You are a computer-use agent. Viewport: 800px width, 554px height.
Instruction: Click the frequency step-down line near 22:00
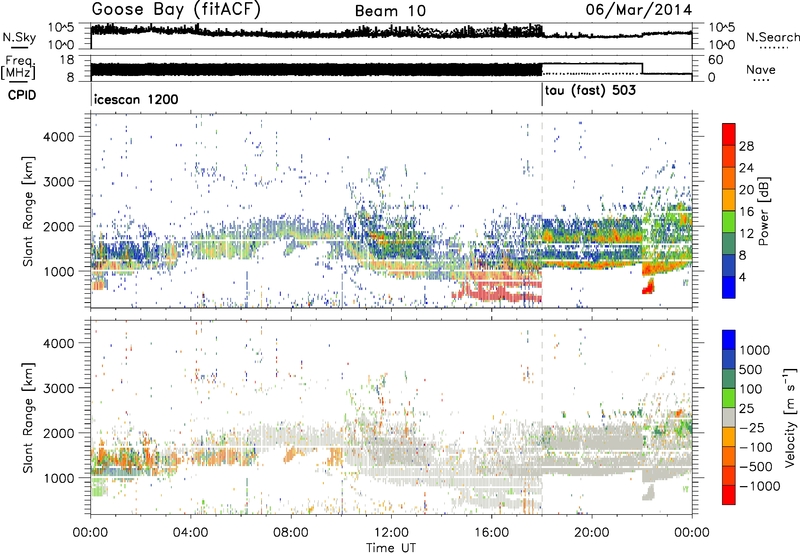(642, 69)
